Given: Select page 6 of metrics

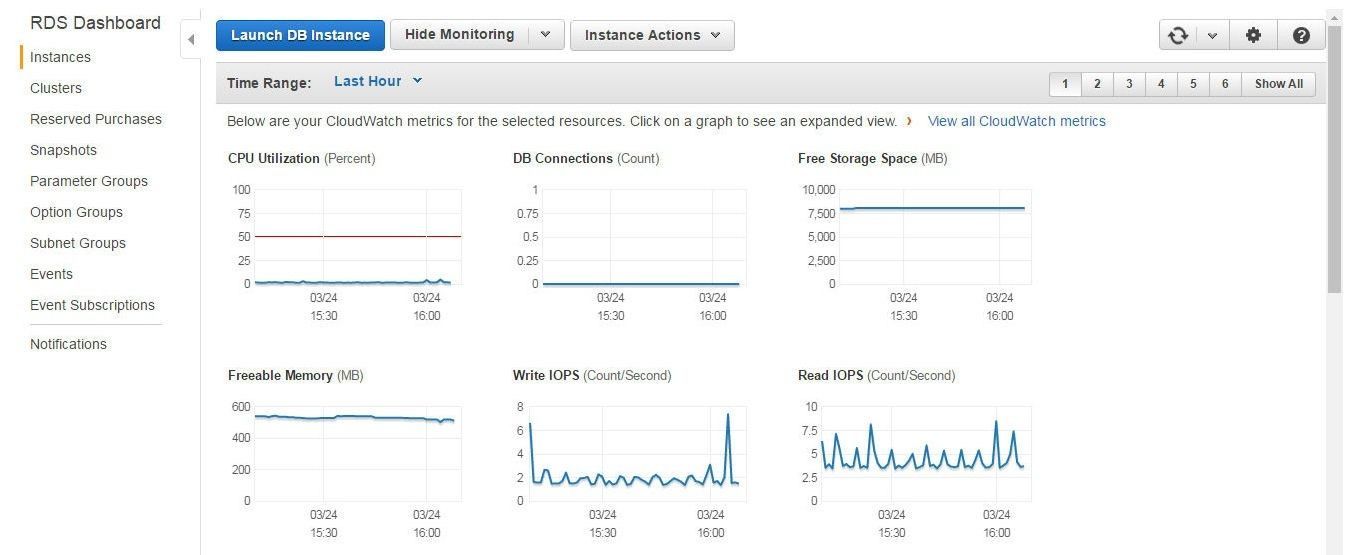Looking at the screenshot, I should [1225, 84].
